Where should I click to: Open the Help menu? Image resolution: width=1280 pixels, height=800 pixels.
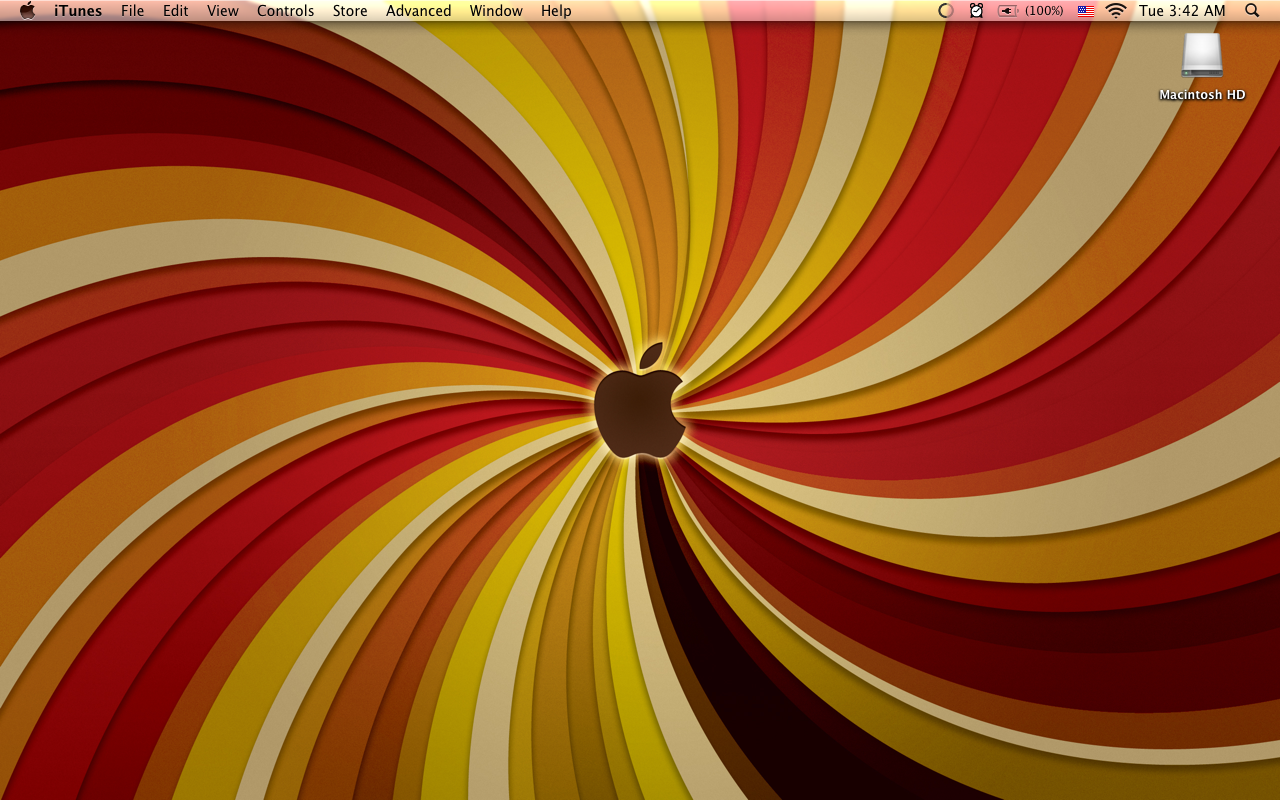(x=556, y=11)
